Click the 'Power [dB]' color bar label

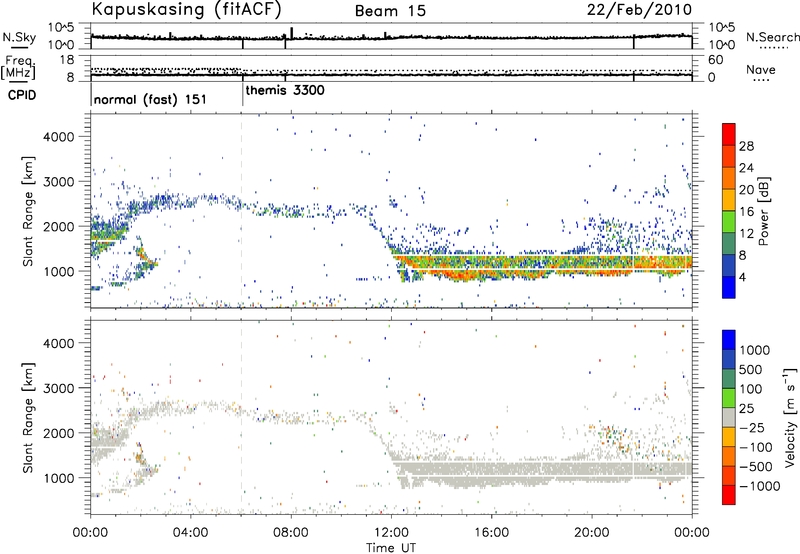point(763,211)
